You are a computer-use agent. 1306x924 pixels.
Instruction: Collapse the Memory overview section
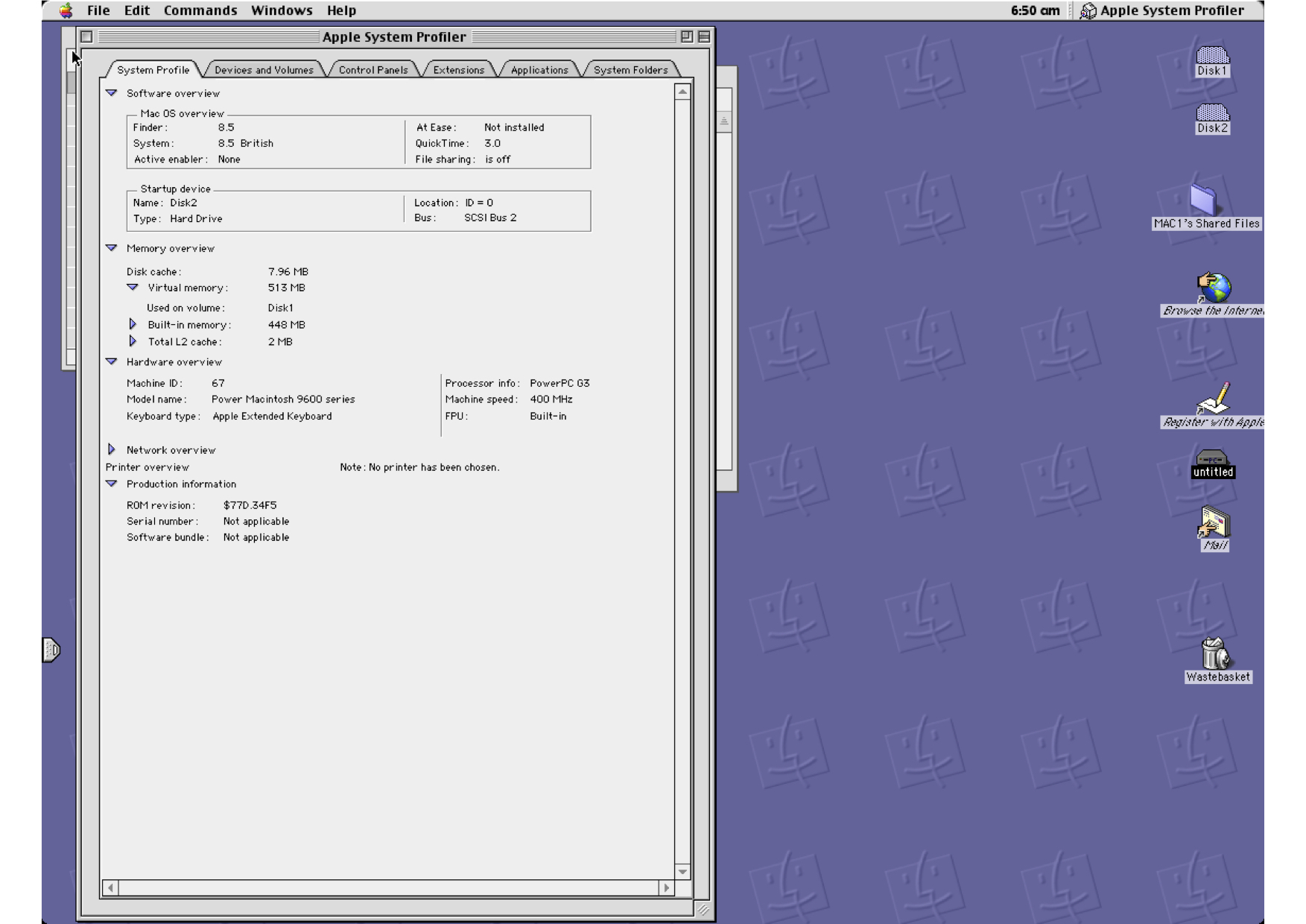[x=111, y=248]
